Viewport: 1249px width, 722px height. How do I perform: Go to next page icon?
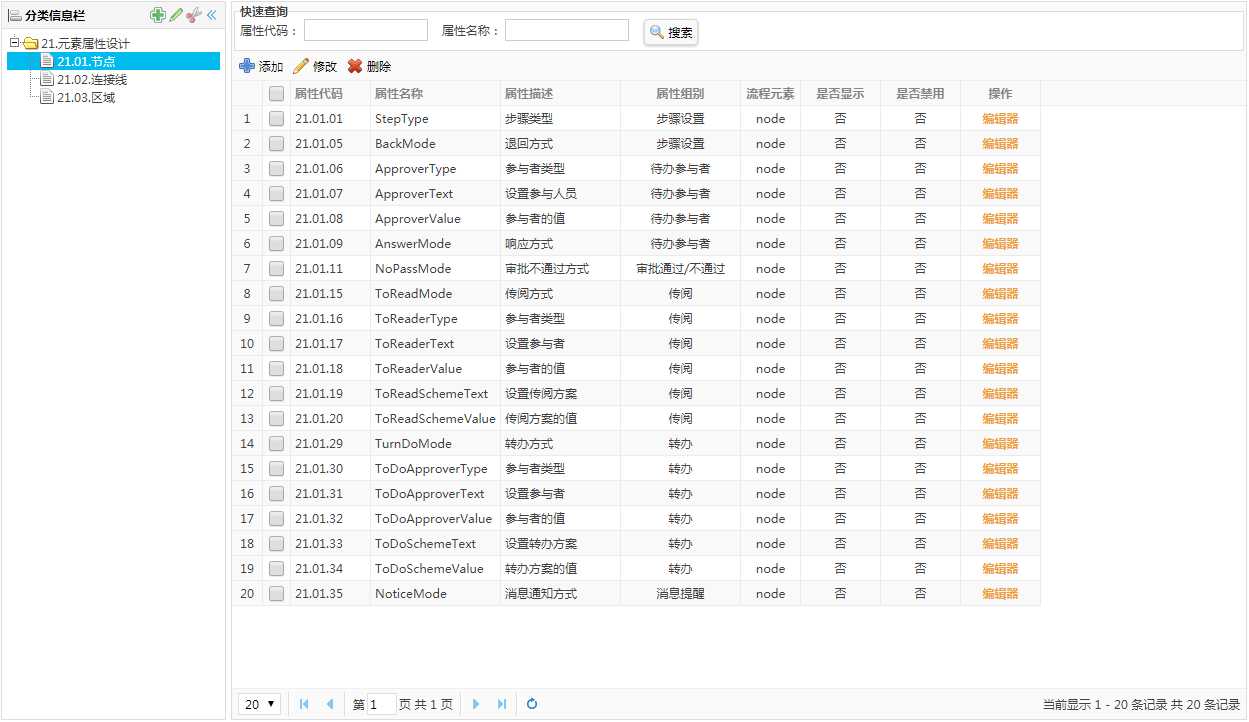pos(476,705)
